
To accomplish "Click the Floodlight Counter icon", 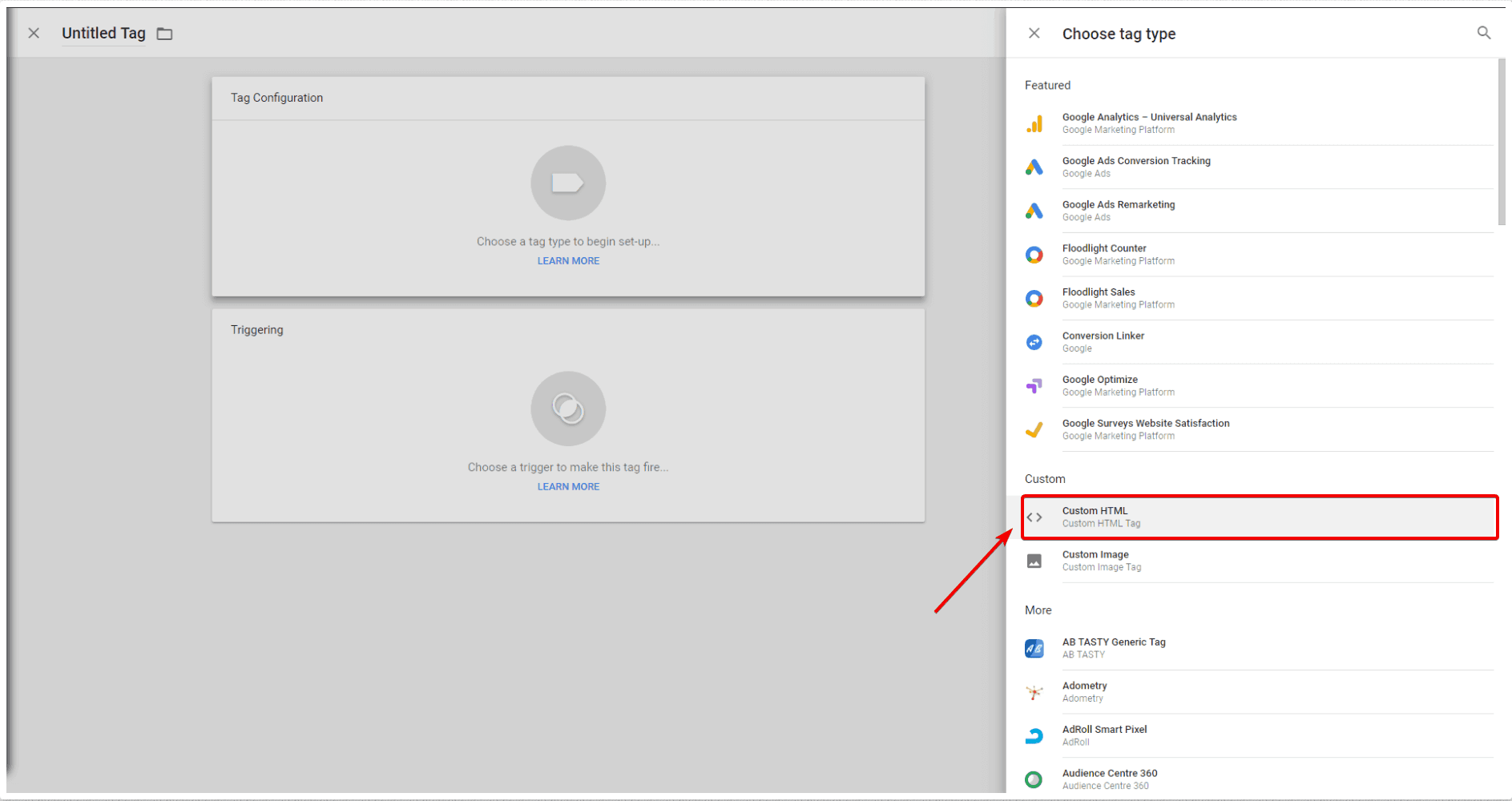I will (1034, 255).
